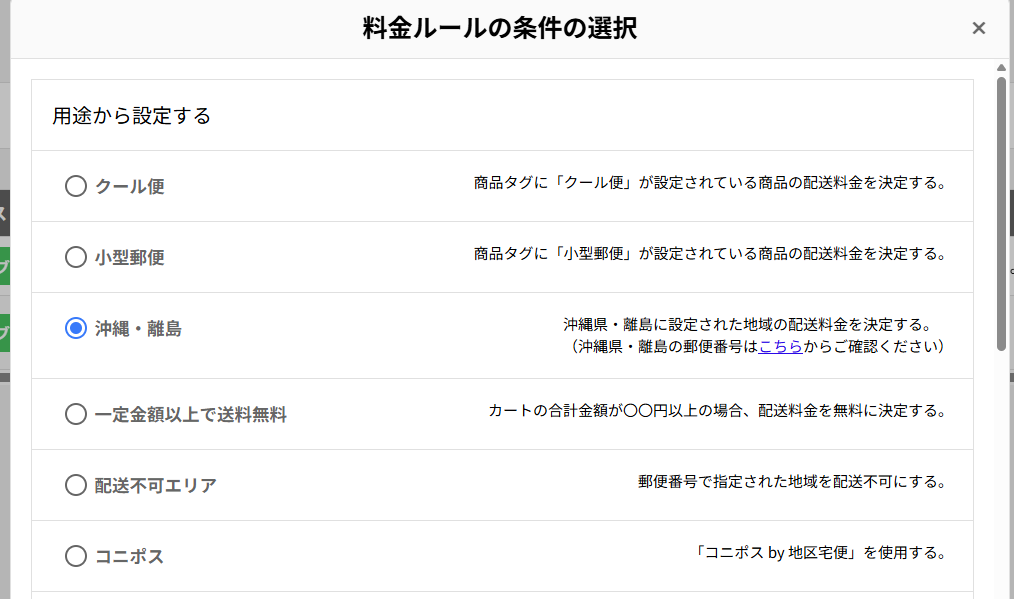Click the 料金ルールの条件の選択 dialog title

[500, 28]
